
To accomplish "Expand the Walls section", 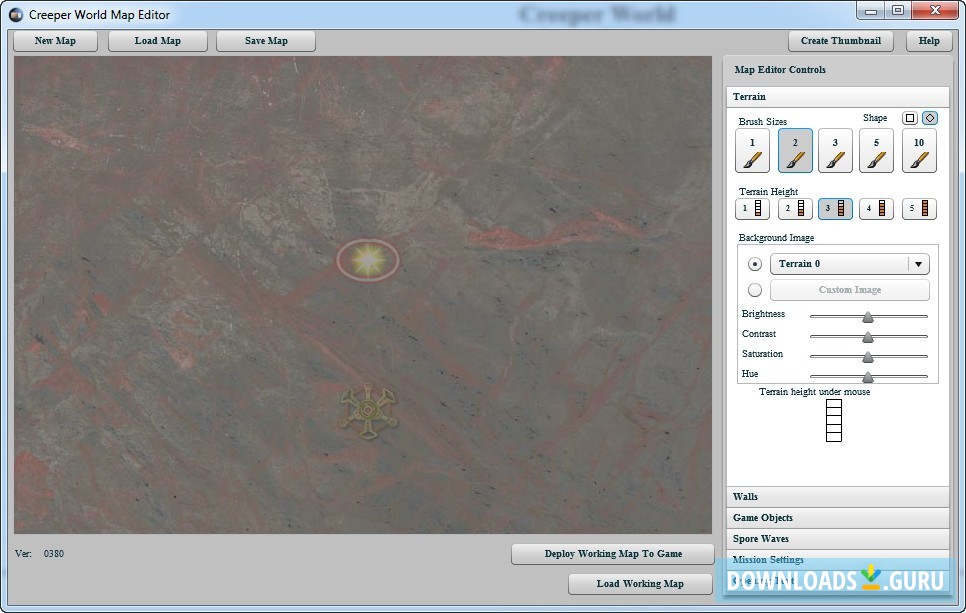I will point(837,497).
